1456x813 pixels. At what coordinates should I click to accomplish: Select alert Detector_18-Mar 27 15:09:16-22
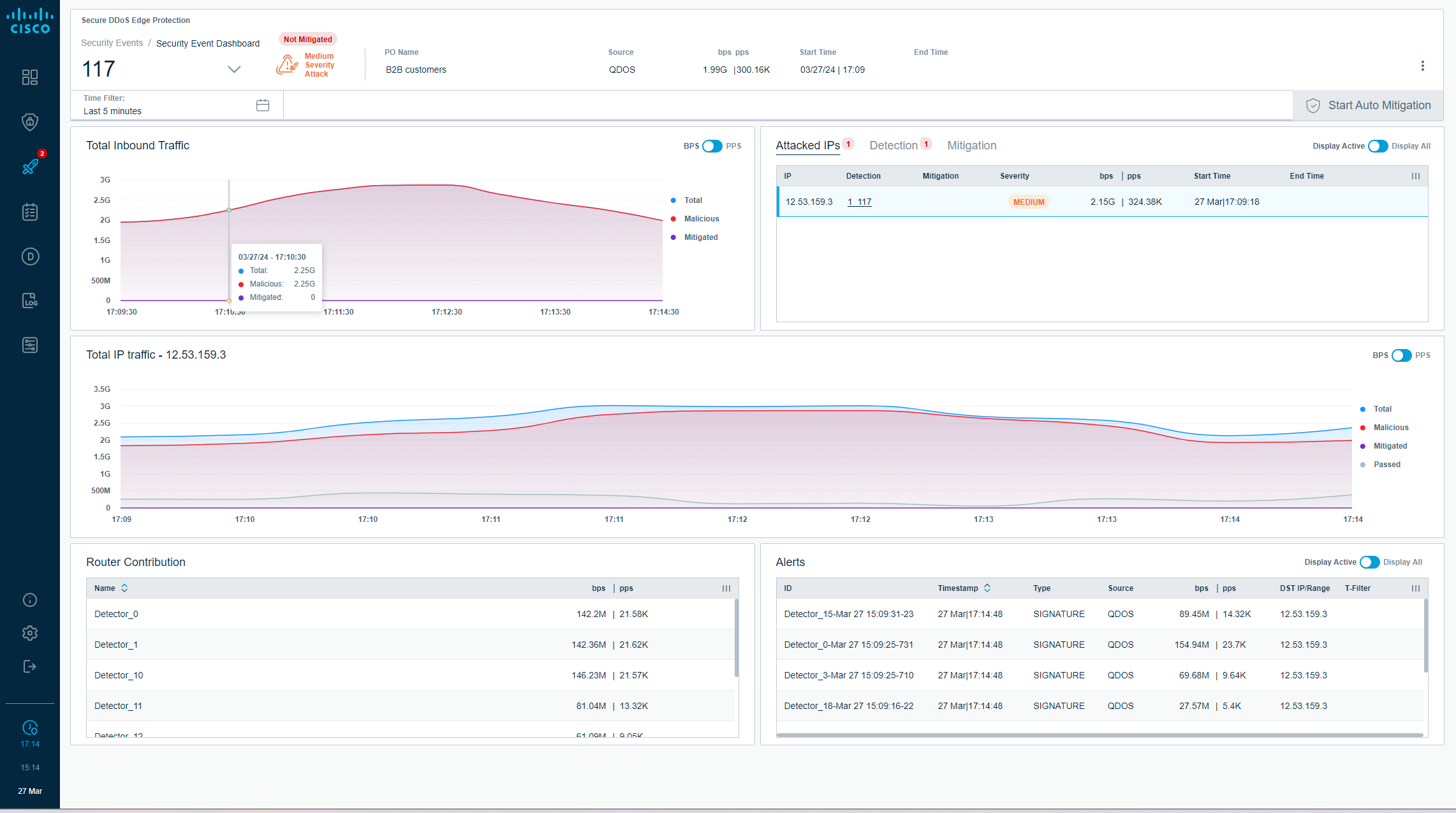tap(1100, 706)
